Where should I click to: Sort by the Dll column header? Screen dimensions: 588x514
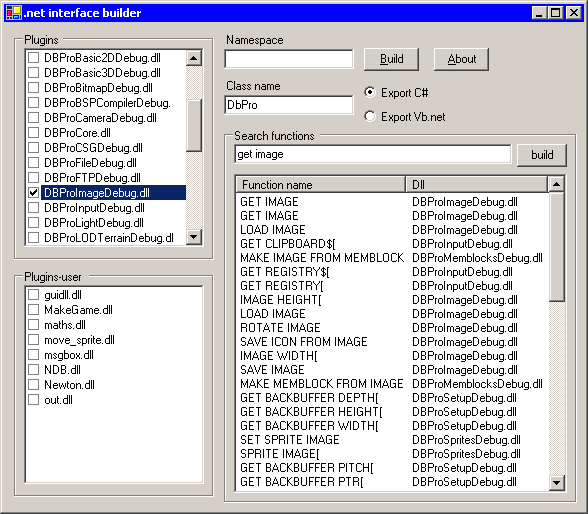(476, 184)
